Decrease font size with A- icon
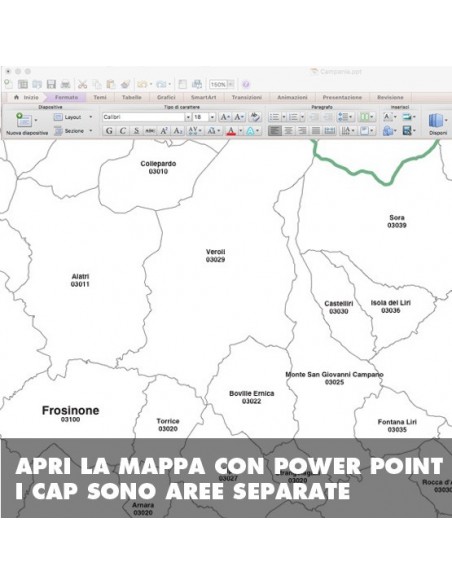Viewport: 452px width, 584px height. coord(239,117)
